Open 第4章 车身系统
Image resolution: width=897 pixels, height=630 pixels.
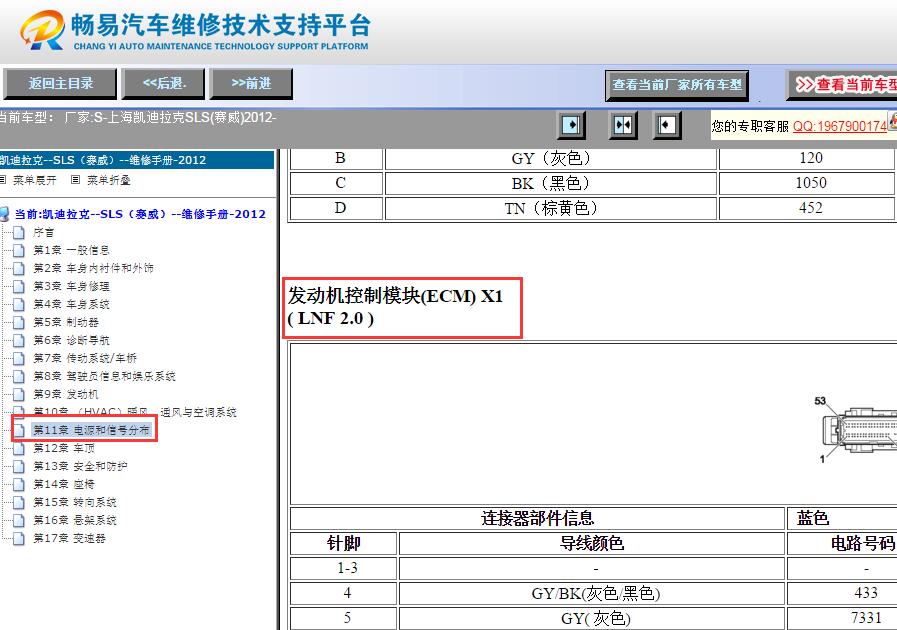[x=71, y=304]
